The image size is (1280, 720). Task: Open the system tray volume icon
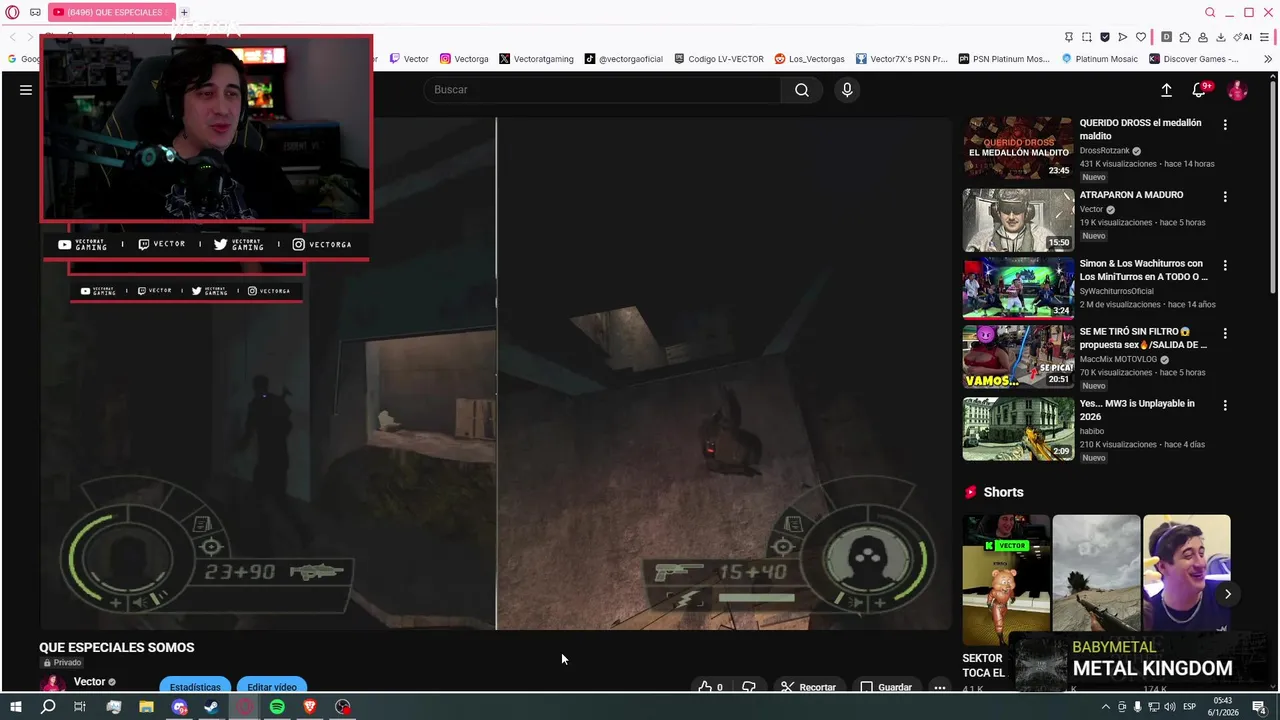pos(1170,707)
